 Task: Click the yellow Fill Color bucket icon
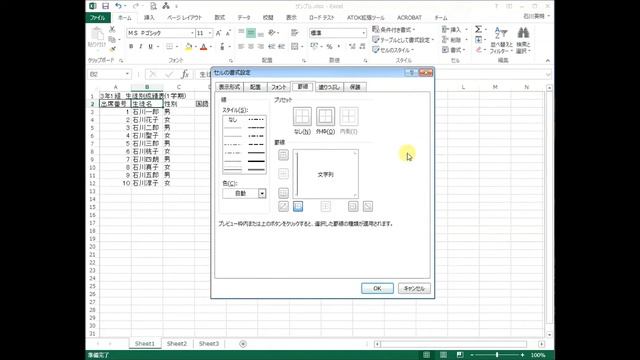(188, 47)
